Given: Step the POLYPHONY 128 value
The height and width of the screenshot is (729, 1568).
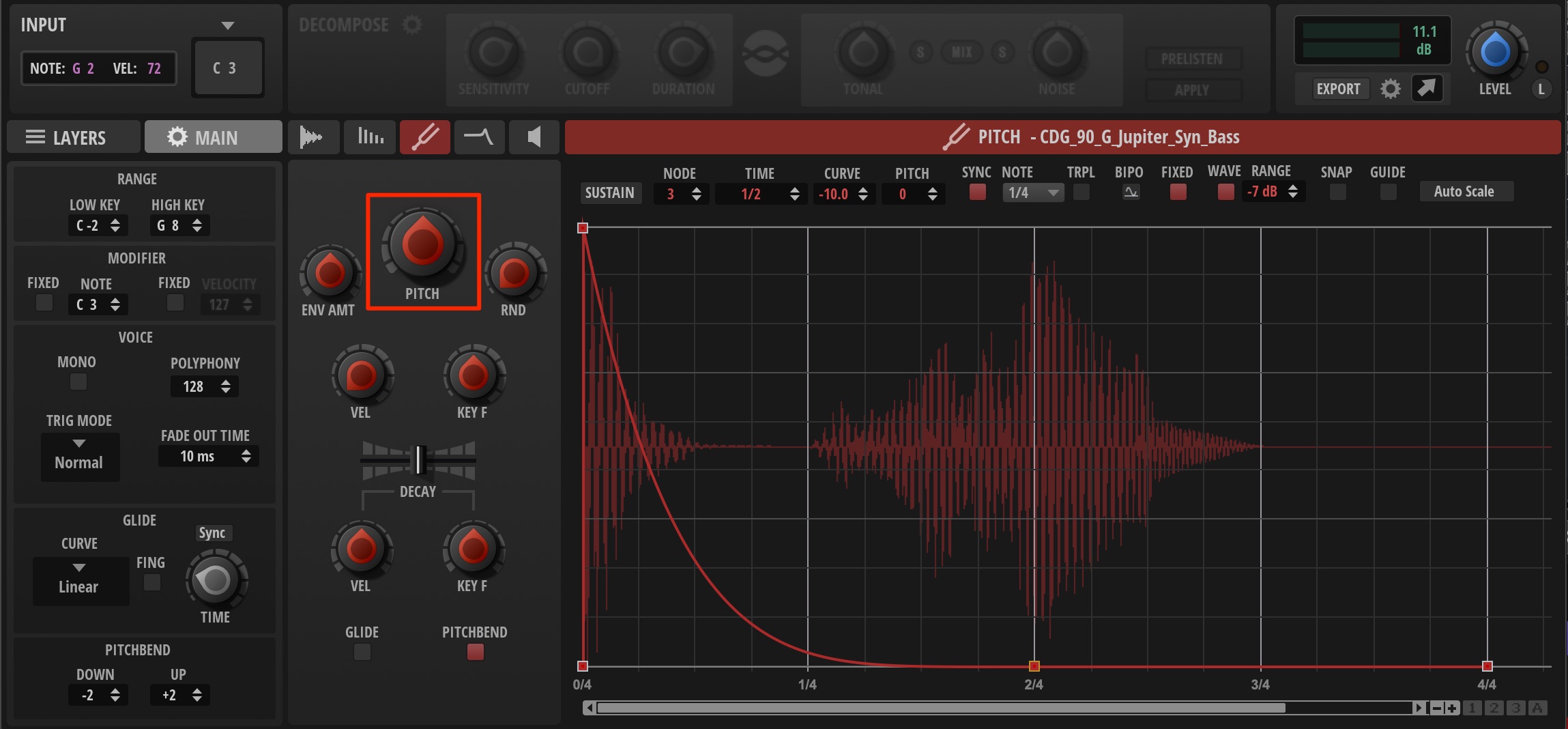Looking at the screenshot, I should [x=225, y=386].
